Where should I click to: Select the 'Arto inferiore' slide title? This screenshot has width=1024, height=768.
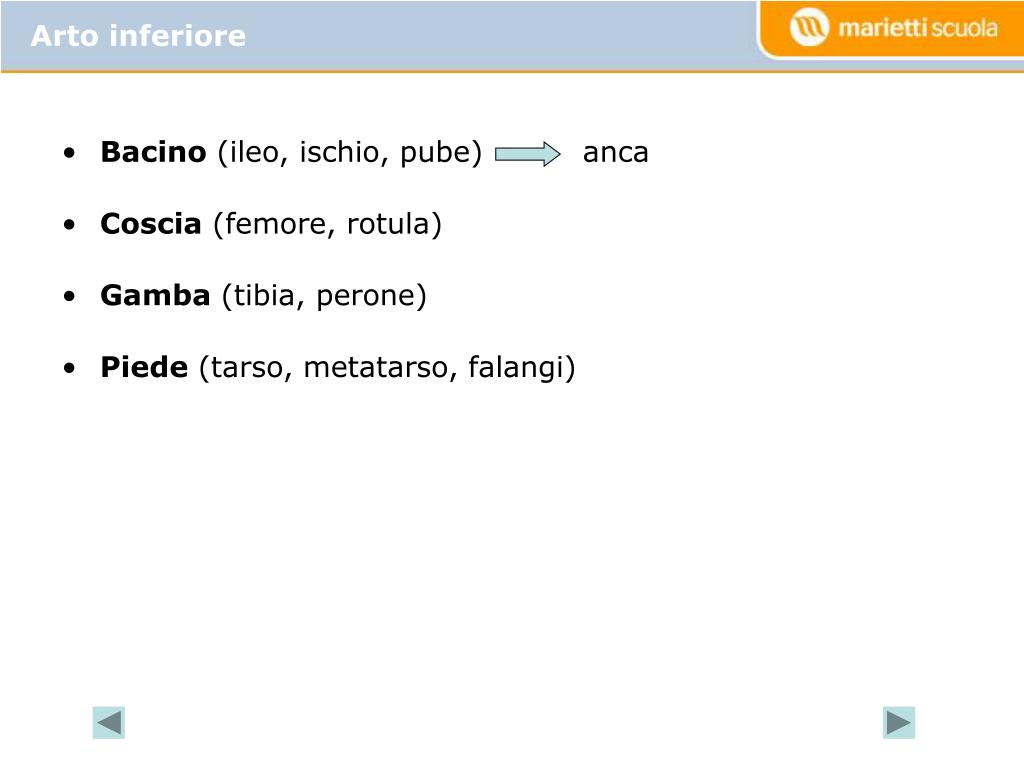pos(138,36)
